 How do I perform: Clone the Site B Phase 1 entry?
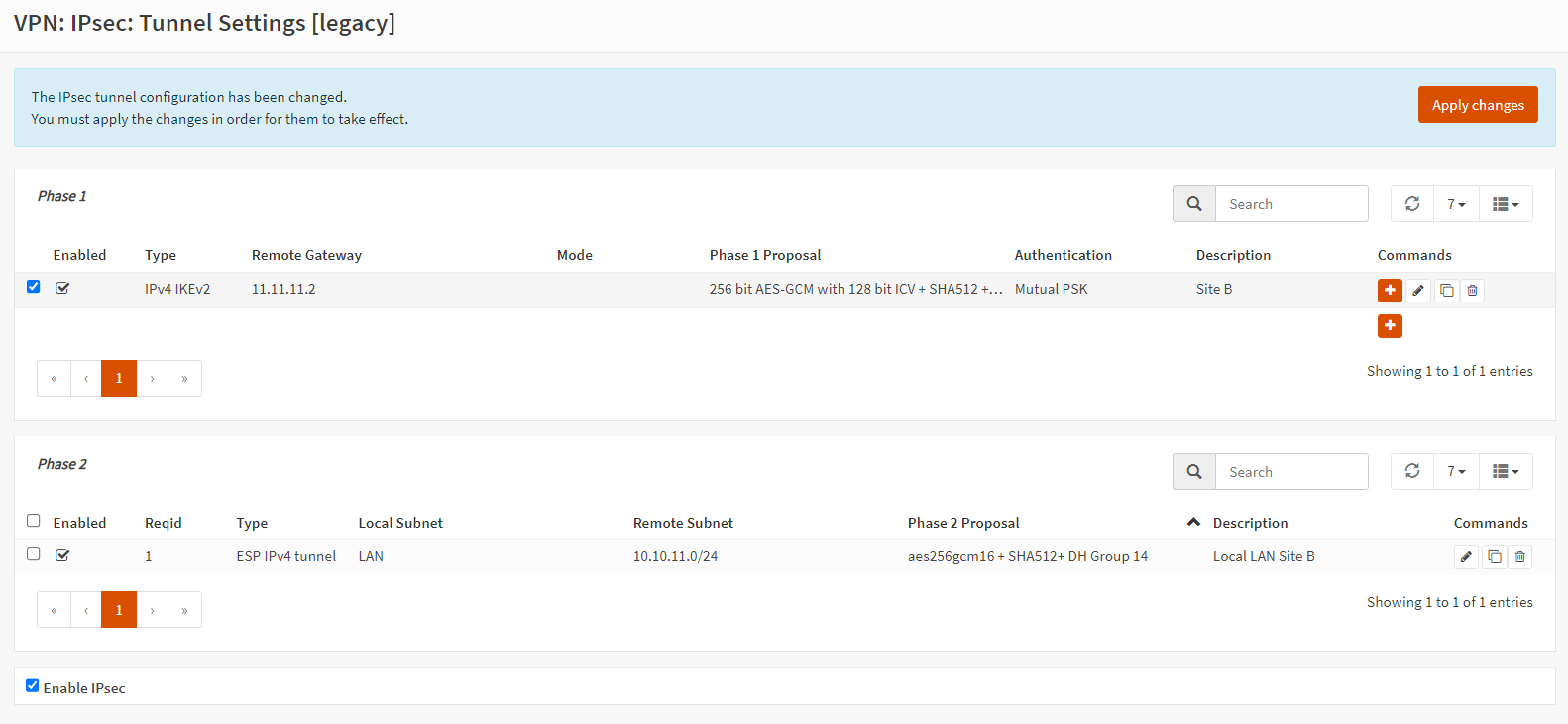tap(1446, 290)
